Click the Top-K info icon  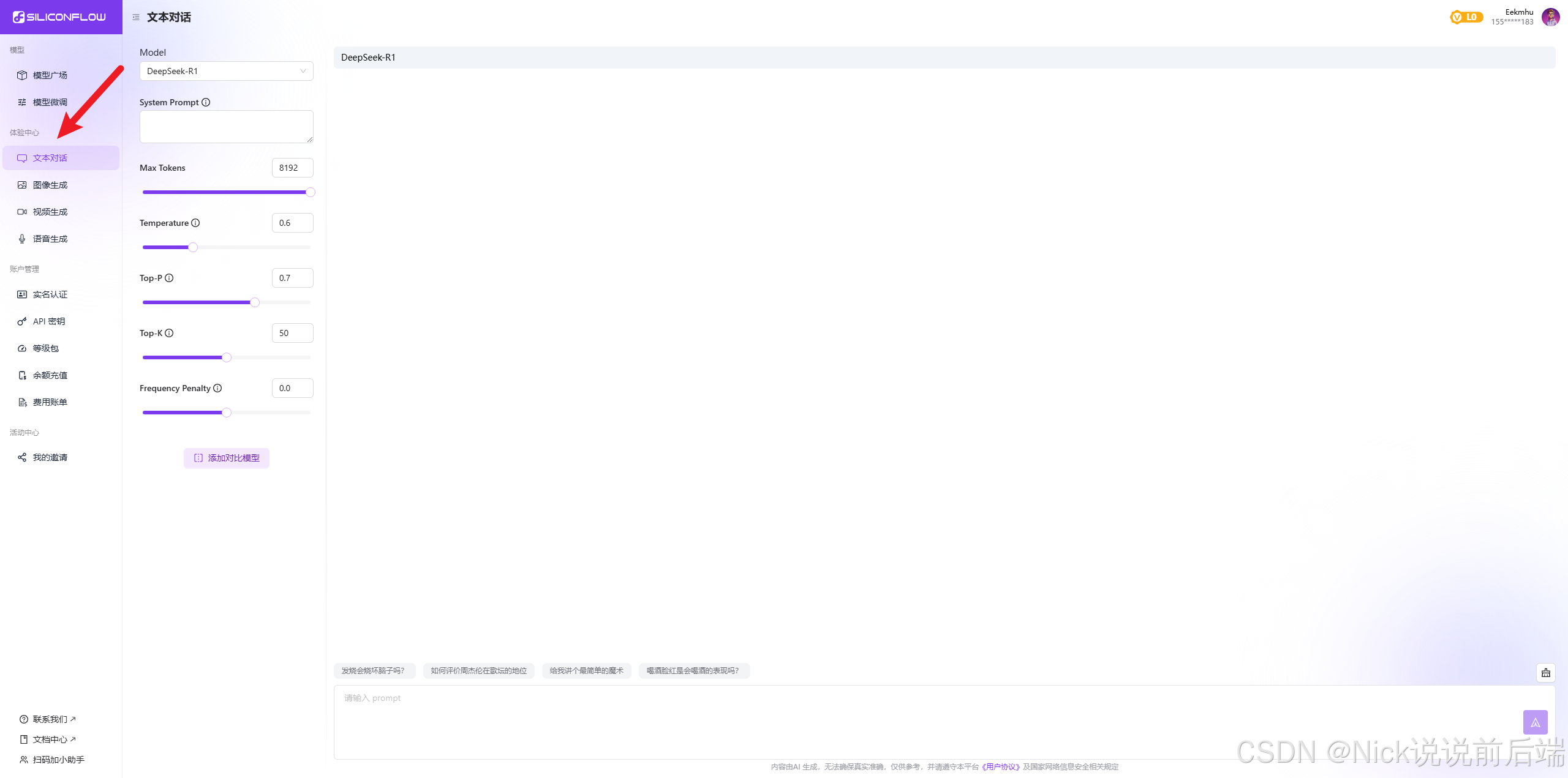169,333
